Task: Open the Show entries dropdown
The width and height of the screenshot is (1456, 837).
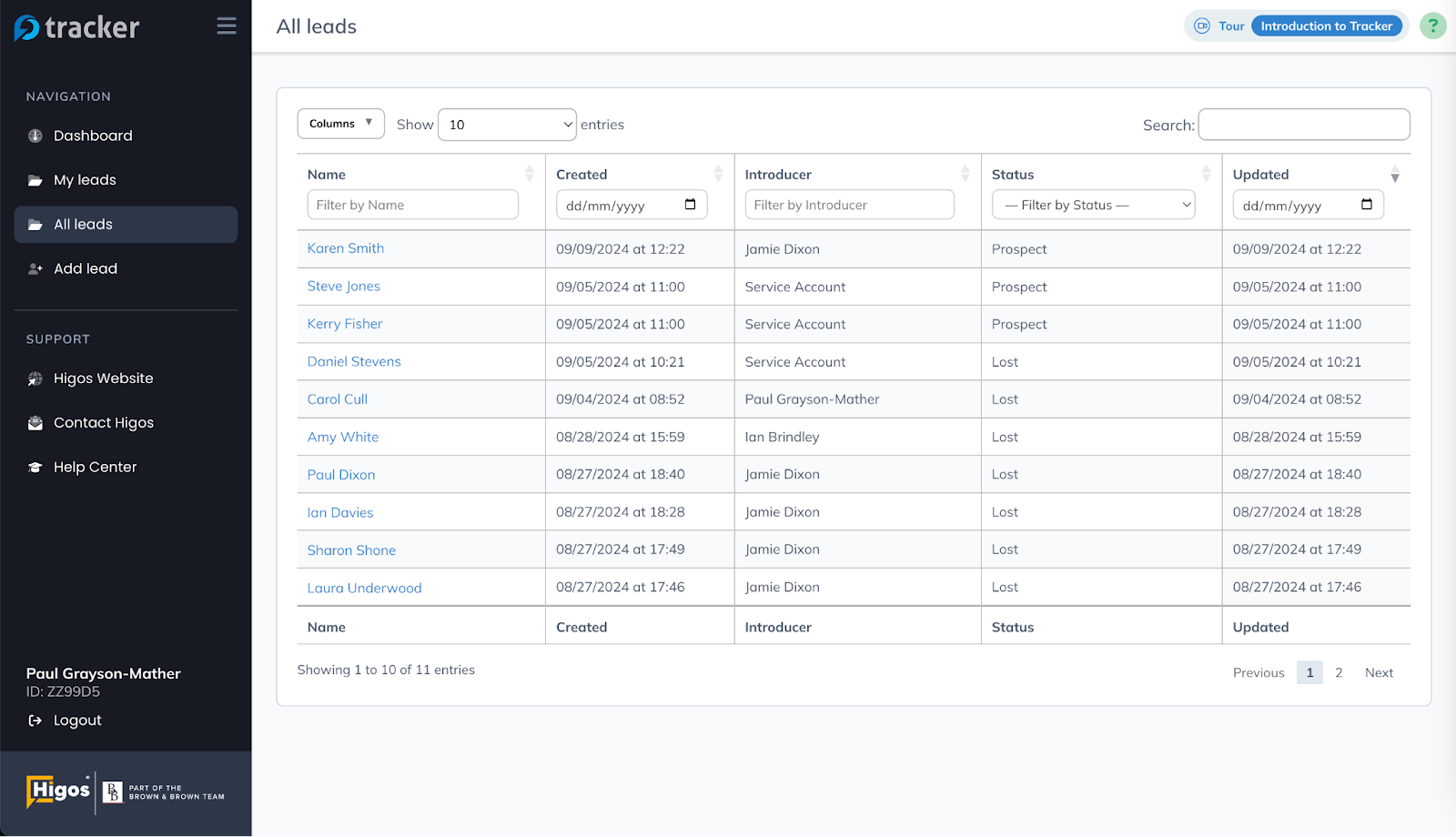Action: tap(507, 124)
